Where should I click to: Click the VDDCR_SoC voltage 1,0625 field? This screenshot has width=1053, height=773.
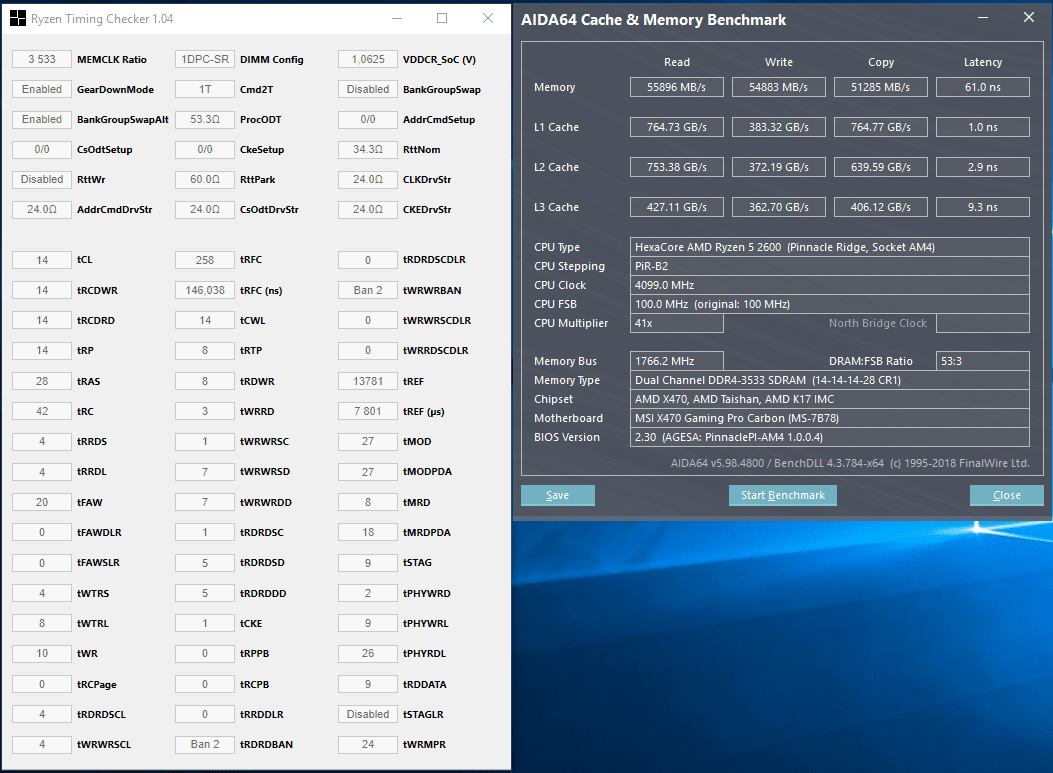click(368, 59)
